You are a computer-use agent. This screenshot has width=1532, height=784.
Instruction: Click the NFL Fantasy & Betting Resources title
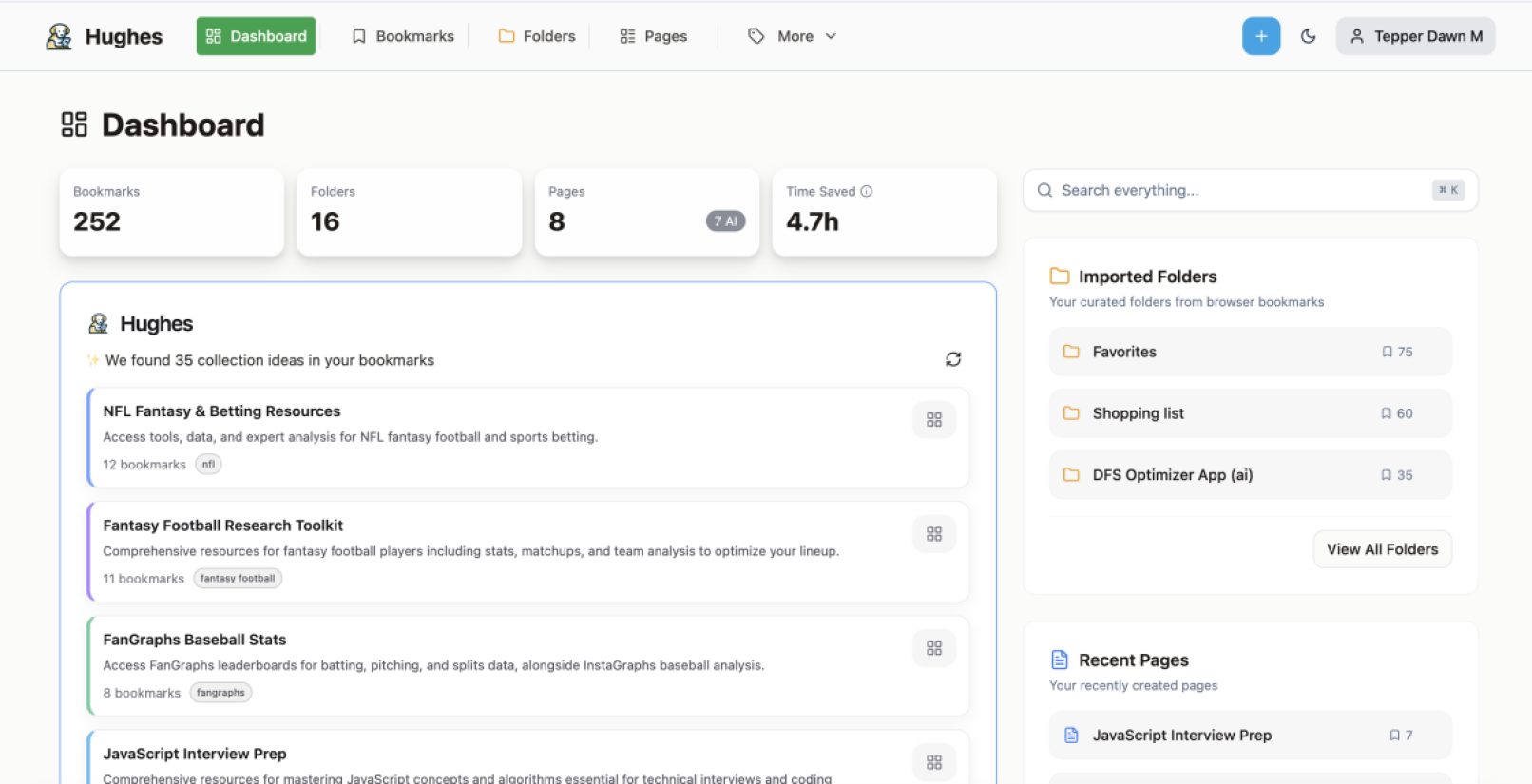(221, 411)
